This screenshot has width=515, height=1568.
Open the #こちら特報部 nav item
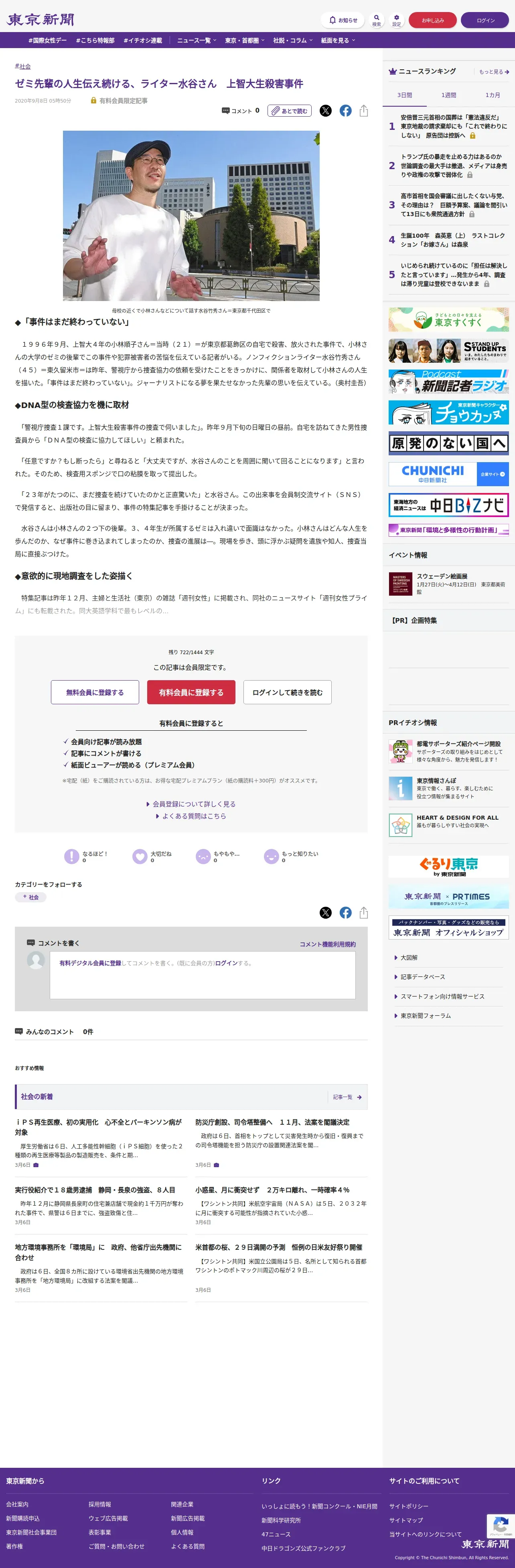tap(95, 40)
